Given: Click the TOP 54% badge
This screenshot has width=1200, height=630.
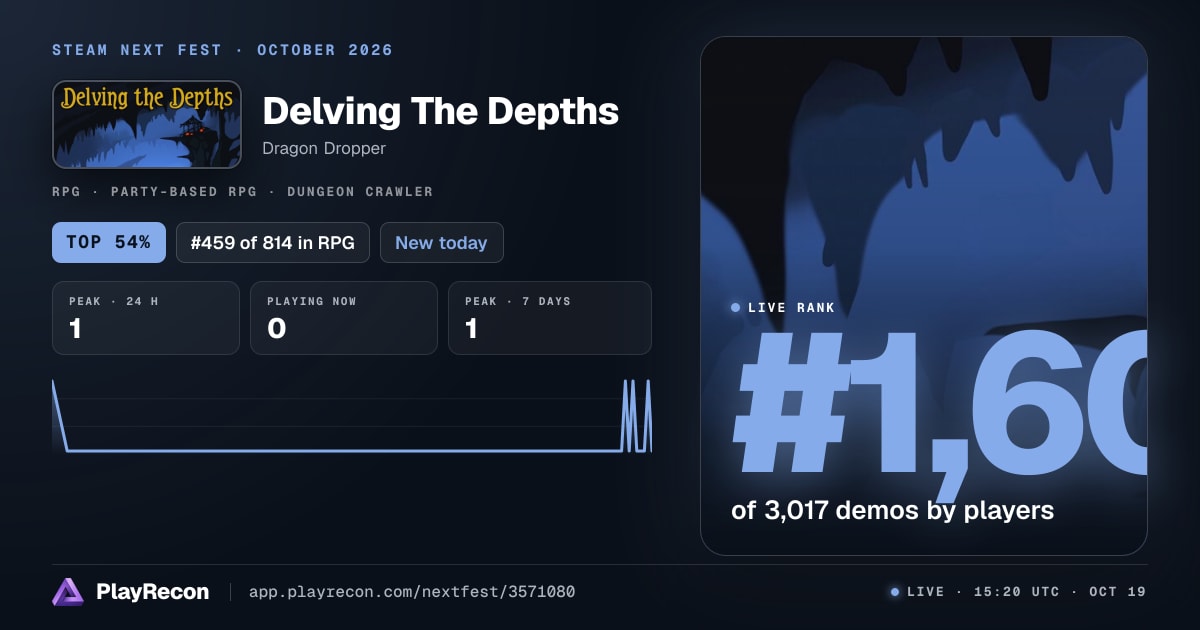Looking at the screenshot, I should pyautogui.click(x=109, y=242).
